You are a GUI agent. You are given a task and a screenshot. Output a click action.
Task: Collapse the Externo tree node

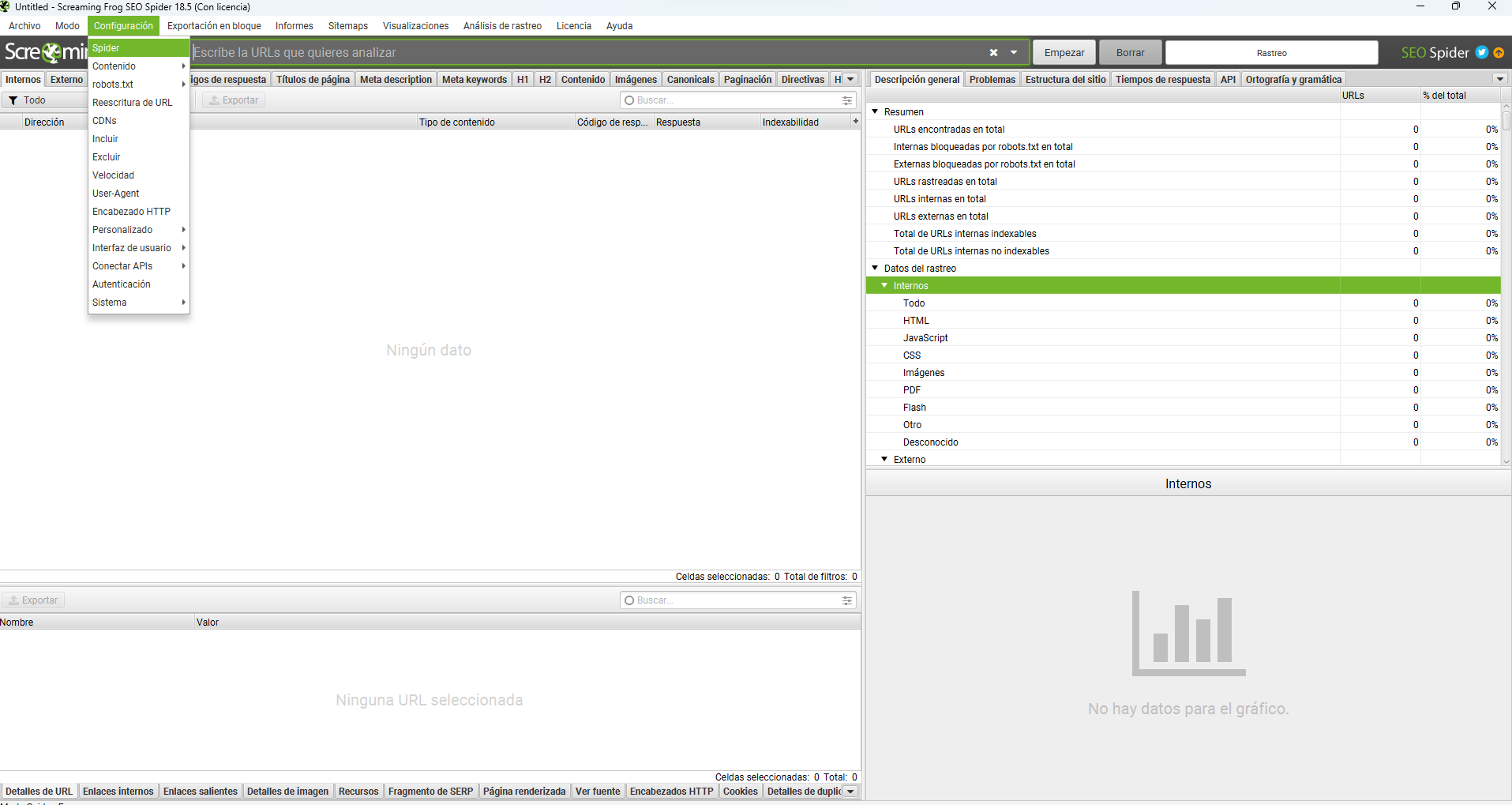(884, 459)
